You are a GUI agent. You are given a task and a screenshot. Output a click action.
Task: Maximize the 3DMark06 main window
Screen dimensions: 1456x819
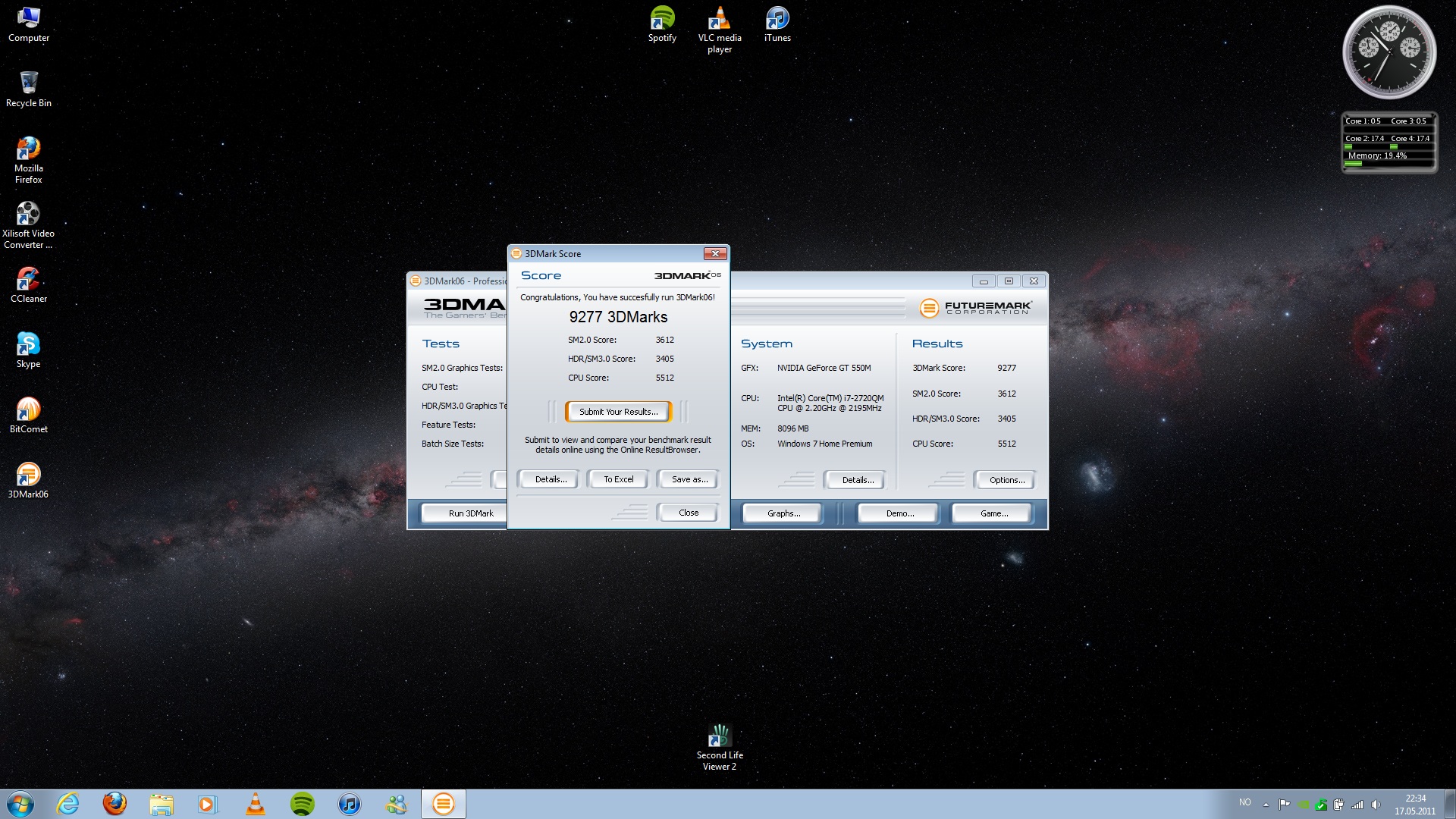1009,281
